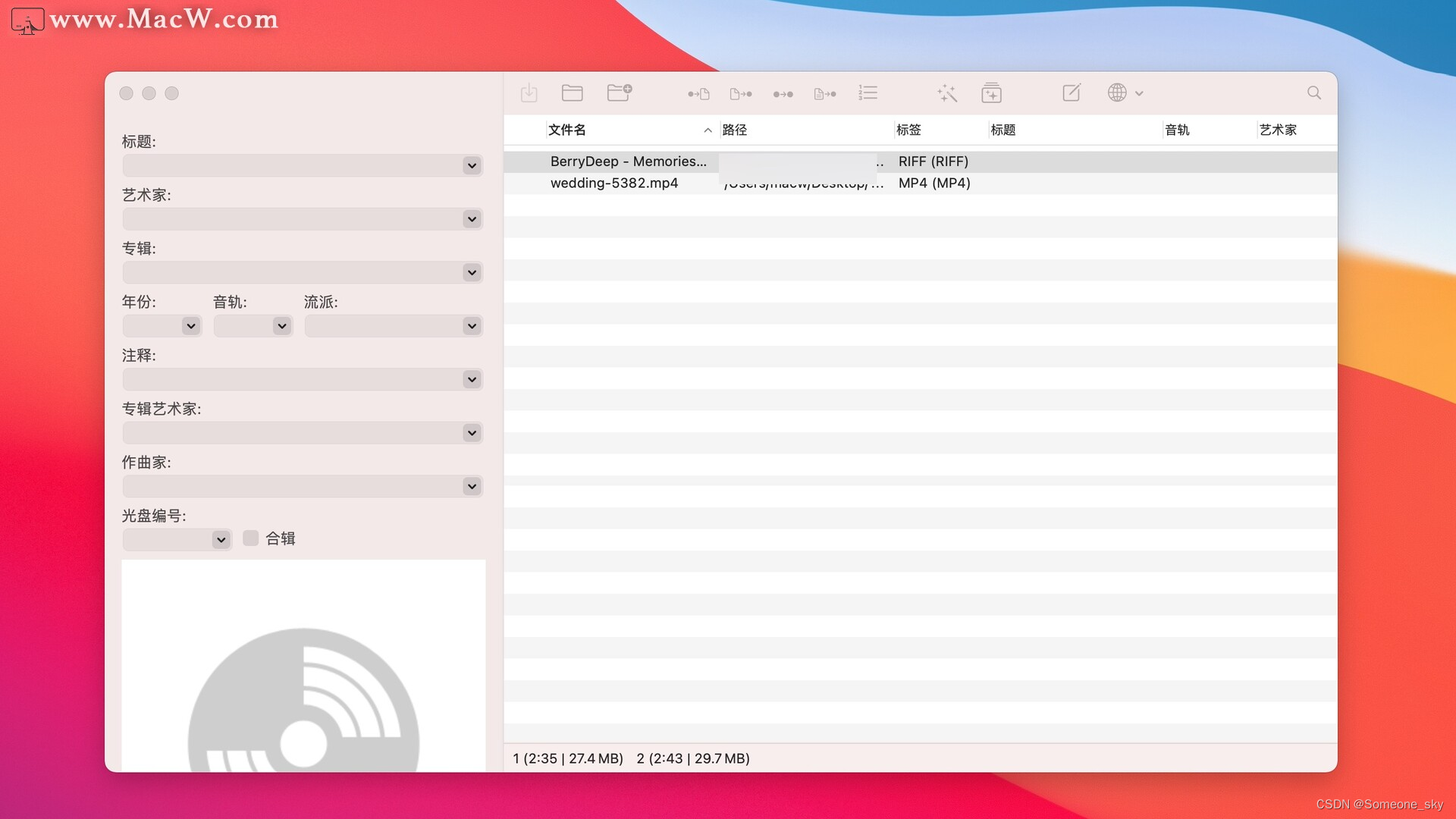Screen dimensions: 1456x819
Task: Click the edit pencil-square toolbar icon
Action: click(x=1072, y=93)
